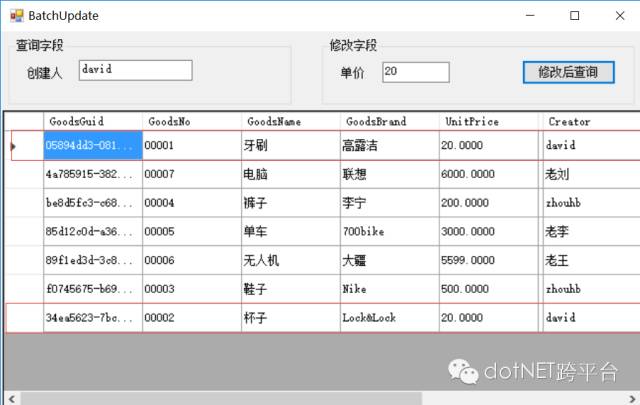Select the cell 00005
The width and height of the screenshot is (640, 405).
(192, 231)
